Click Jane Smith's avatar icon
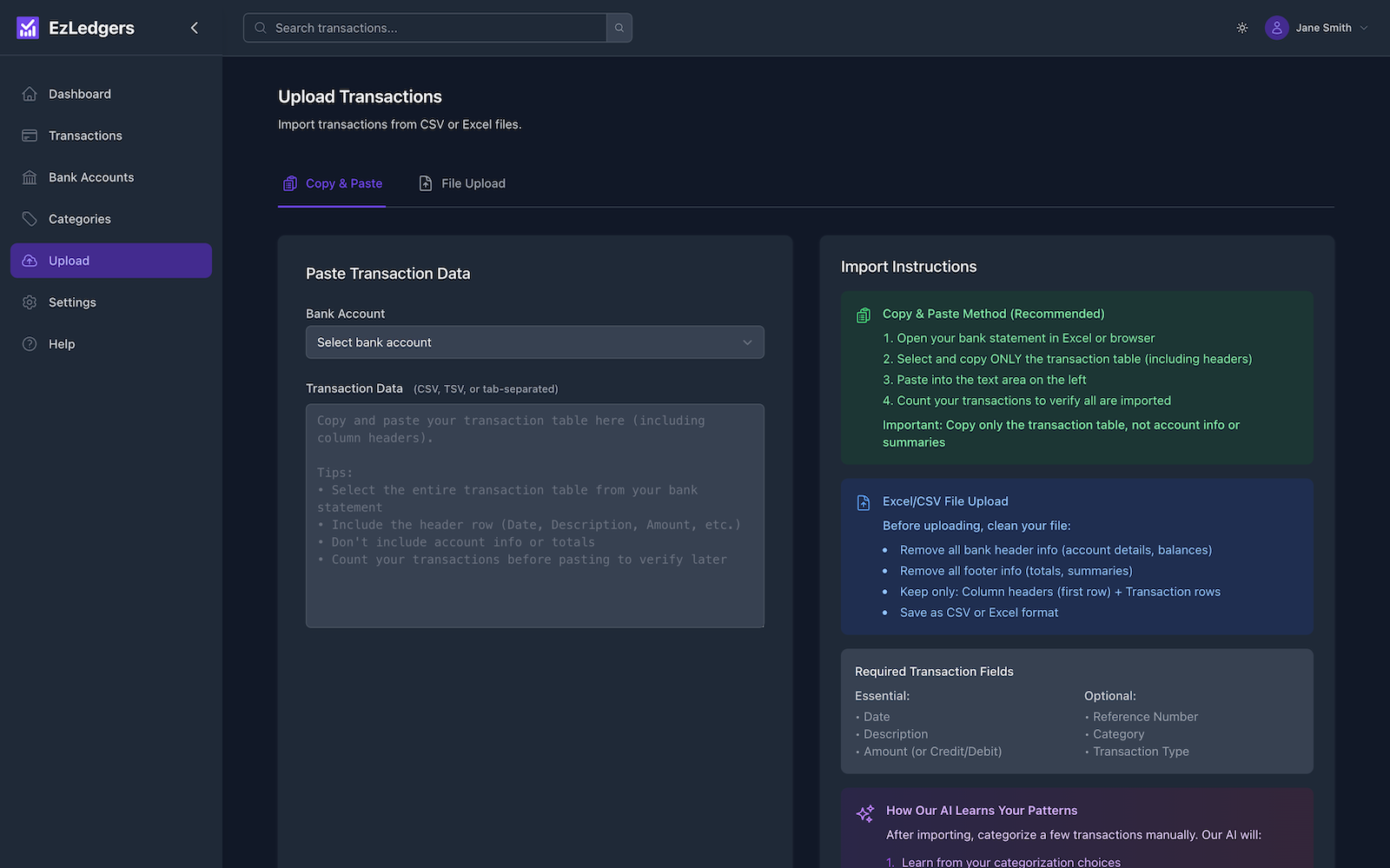Image resolution: width=1390 pixels, height=868 pixels. click(x=1276, y=28)
